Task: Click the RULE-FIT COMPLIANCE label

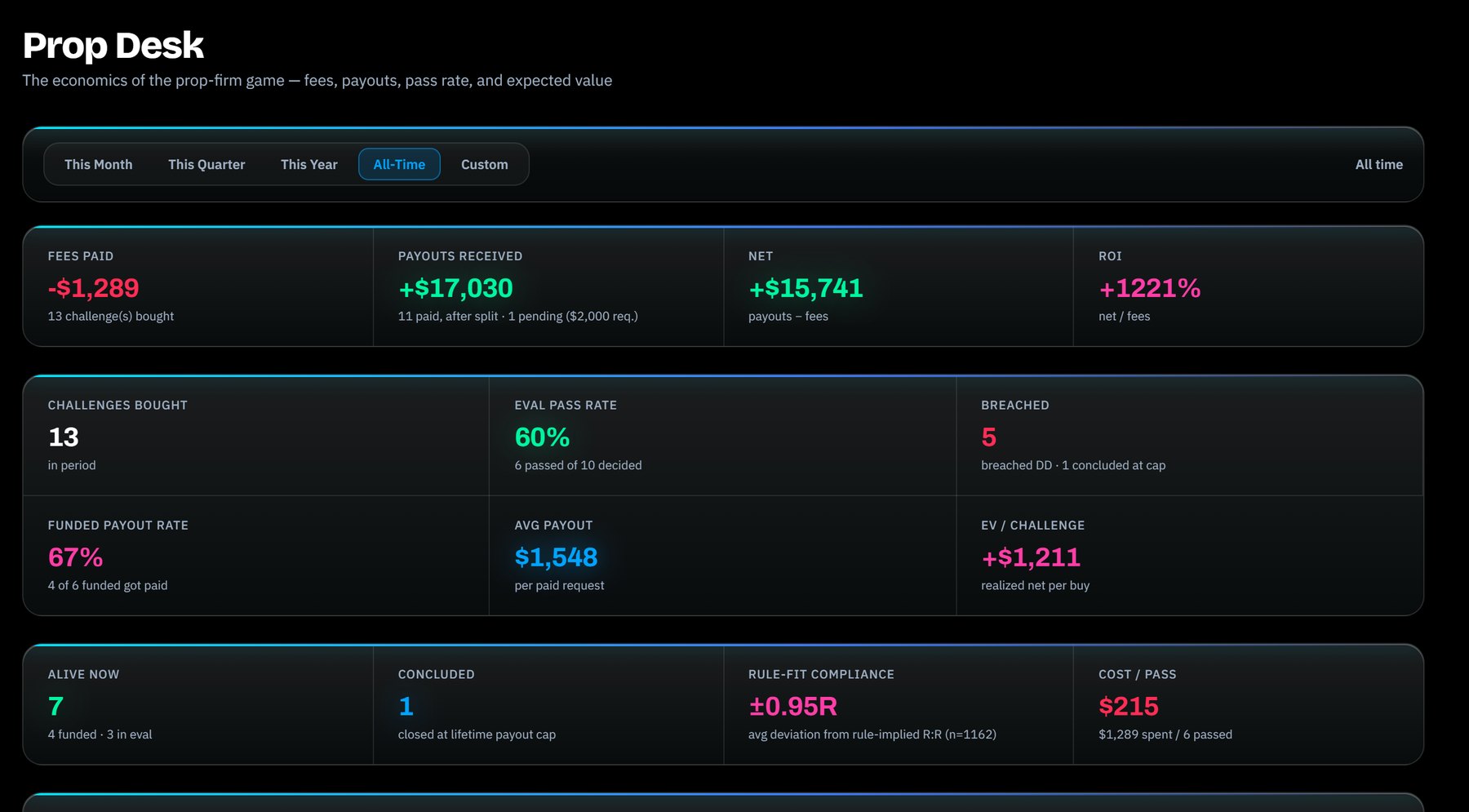Action: [821, 675]
